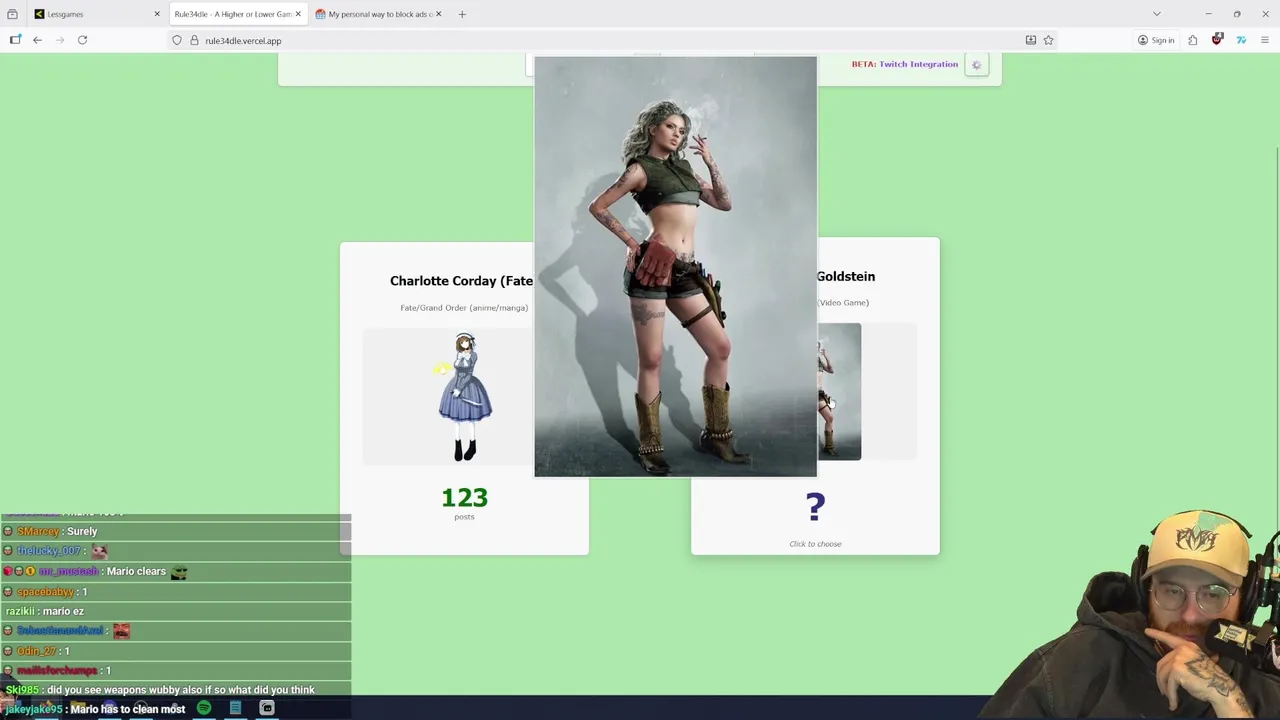This screenshot has width=1280, height=720.
Task: Open the blue notepad app in taskbar
Action: (x=236, y=708)
